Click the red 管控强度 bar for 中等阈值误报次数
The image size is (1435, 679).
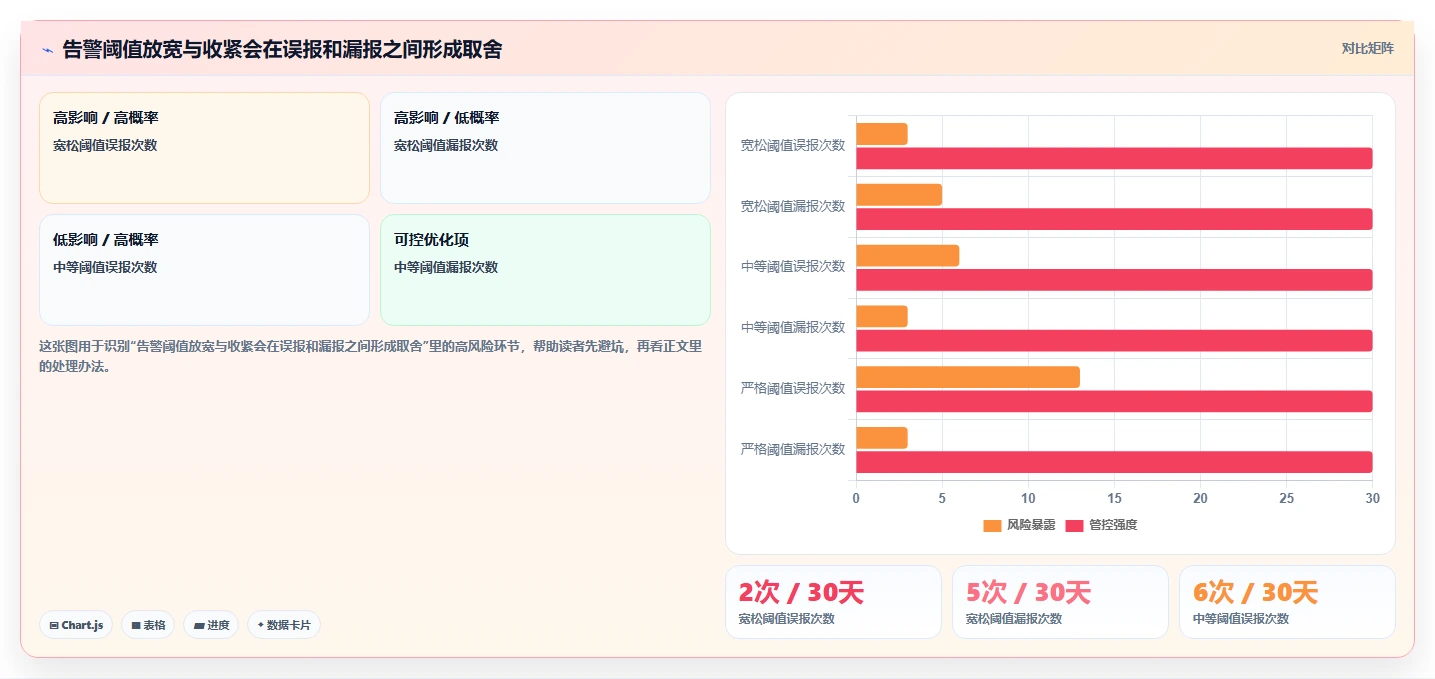[1114, 280]
